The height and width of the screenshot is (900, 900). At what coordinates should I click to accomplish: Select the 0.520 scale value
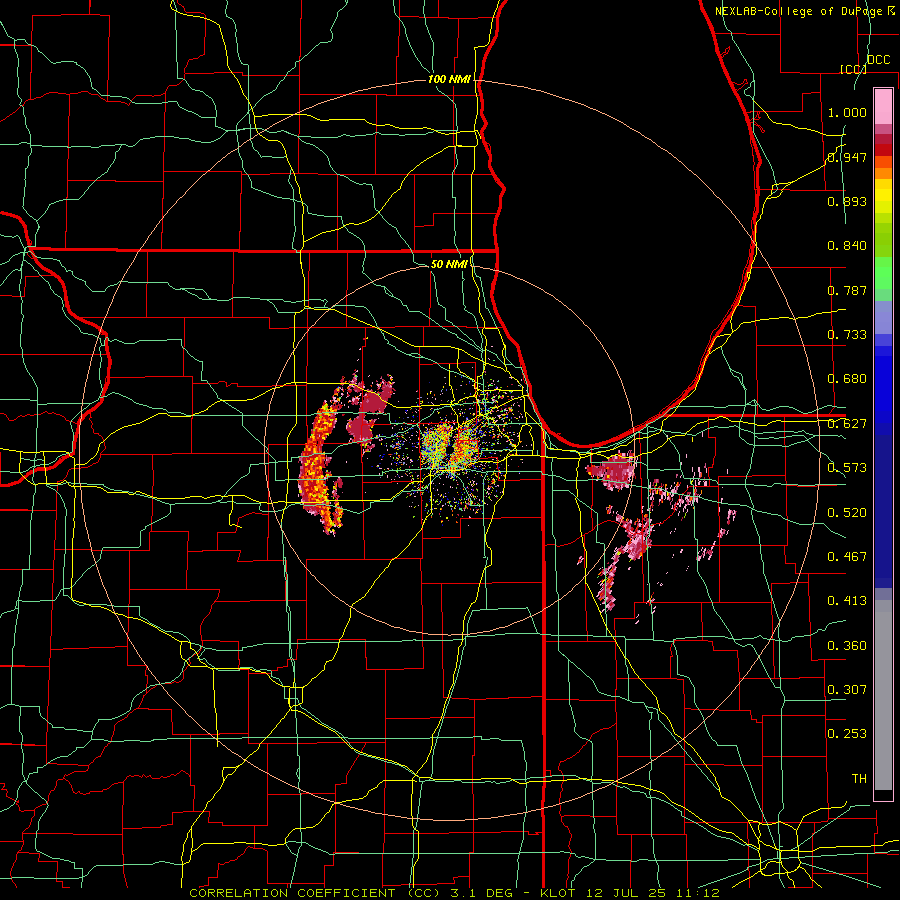[x=847, y=513]
